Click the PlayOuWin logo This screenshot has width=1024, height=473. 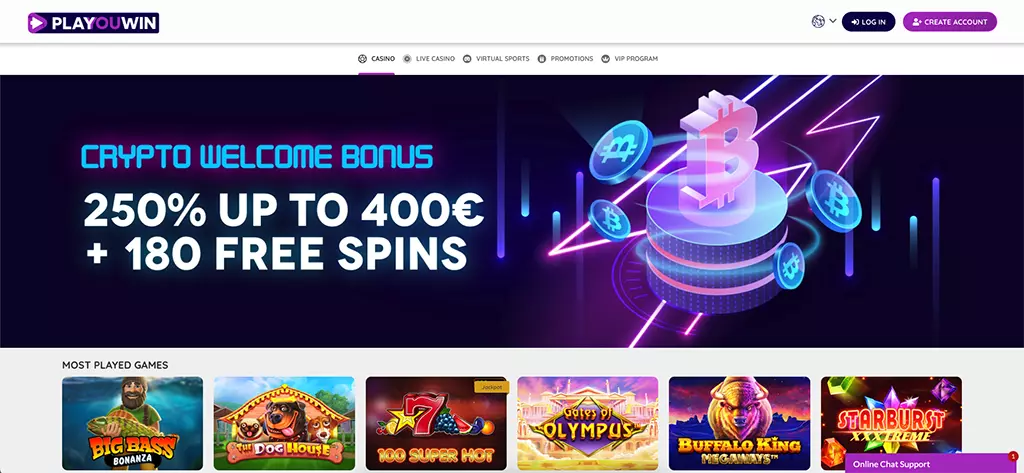(x=93, y=23)
